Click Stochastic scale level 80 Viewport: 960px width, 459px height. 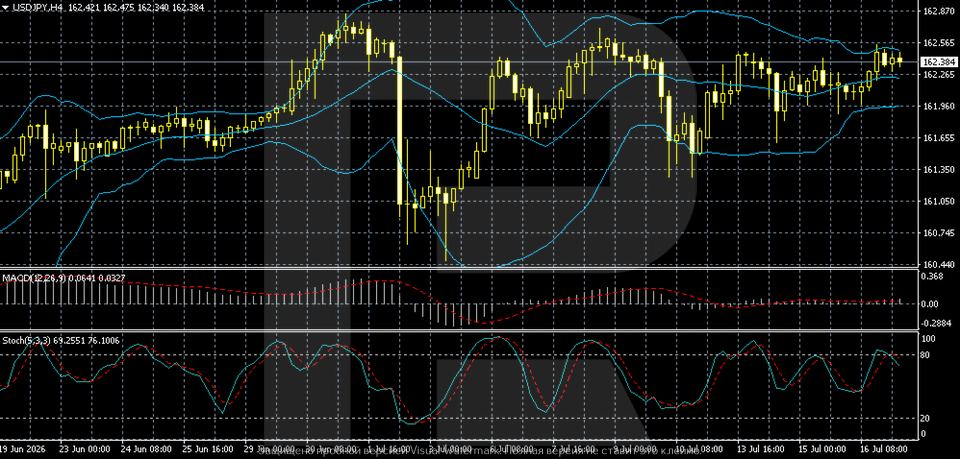click(926, 355)
